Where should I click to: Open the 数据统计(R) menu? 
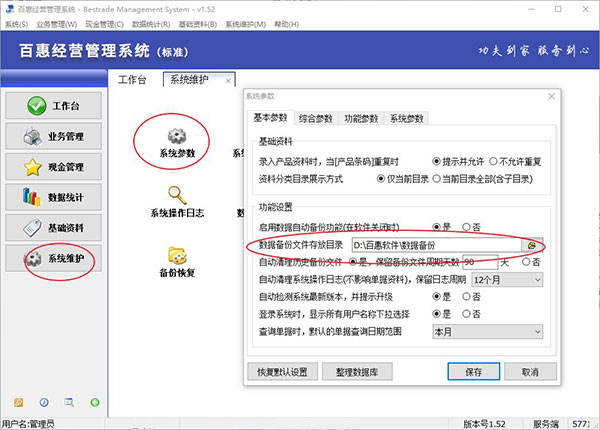[x=151, y=24]
